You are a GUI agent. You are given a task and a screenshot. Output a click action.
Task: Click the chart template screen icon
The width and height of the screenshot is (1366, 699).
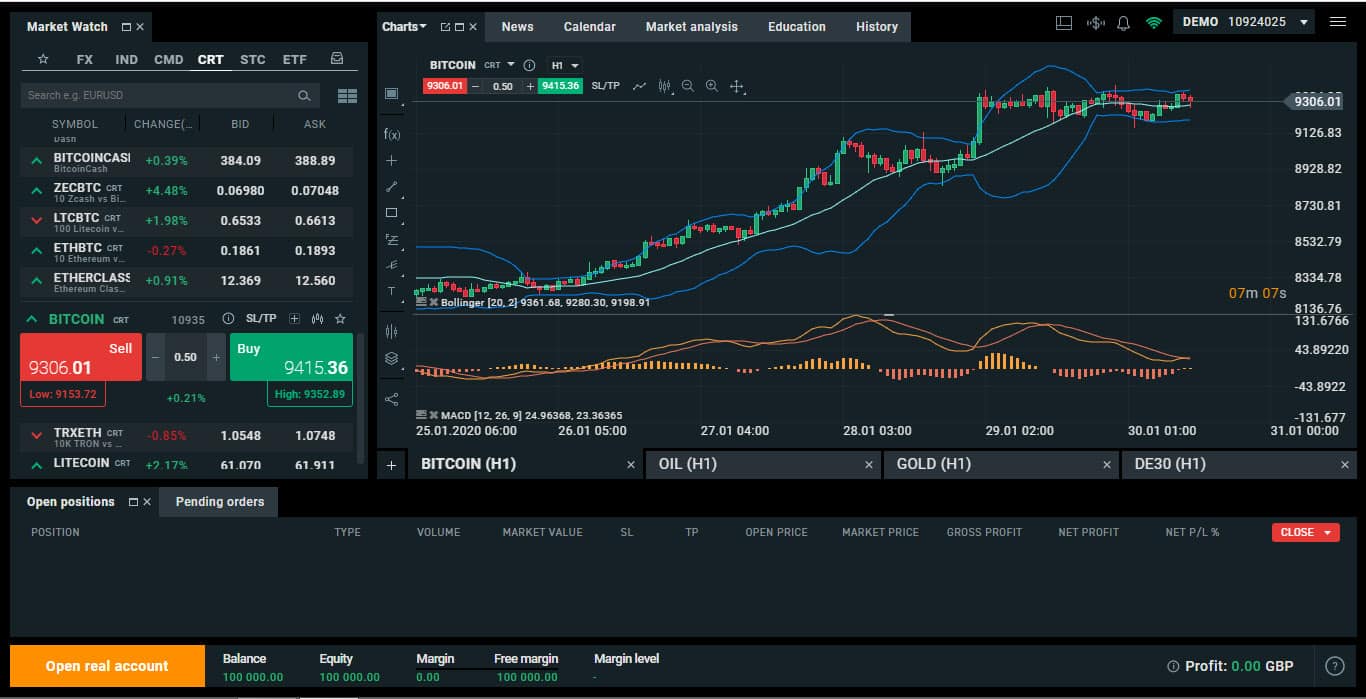391,94
